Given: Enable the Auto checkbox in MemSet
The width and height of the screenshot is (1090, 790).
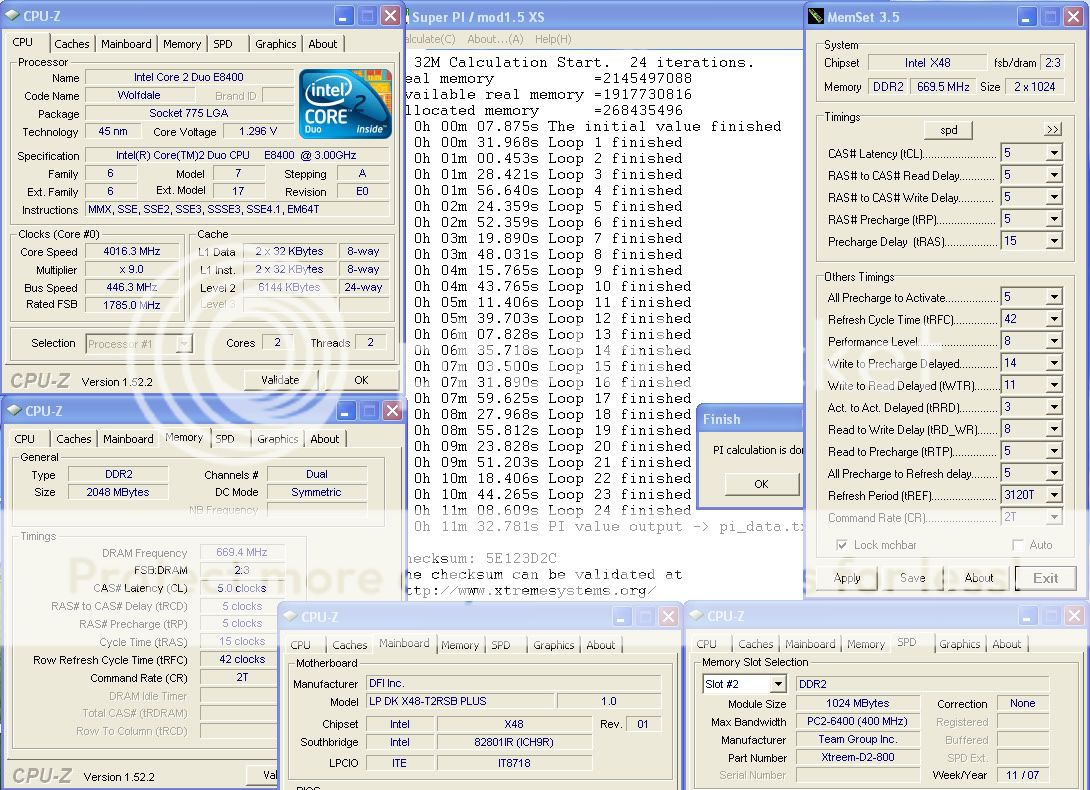Looking at the screenshot, I should tap(1018, 545).
